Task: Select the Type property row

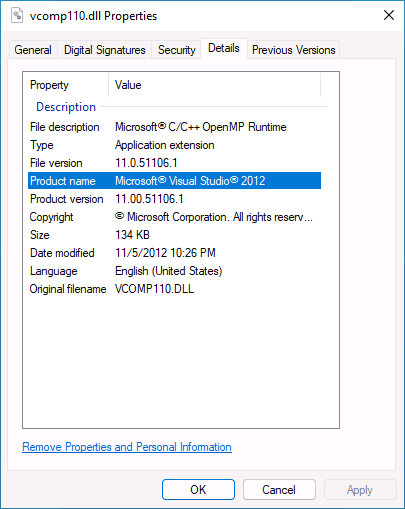Action: pyautogui.click(x=174, y=145)
